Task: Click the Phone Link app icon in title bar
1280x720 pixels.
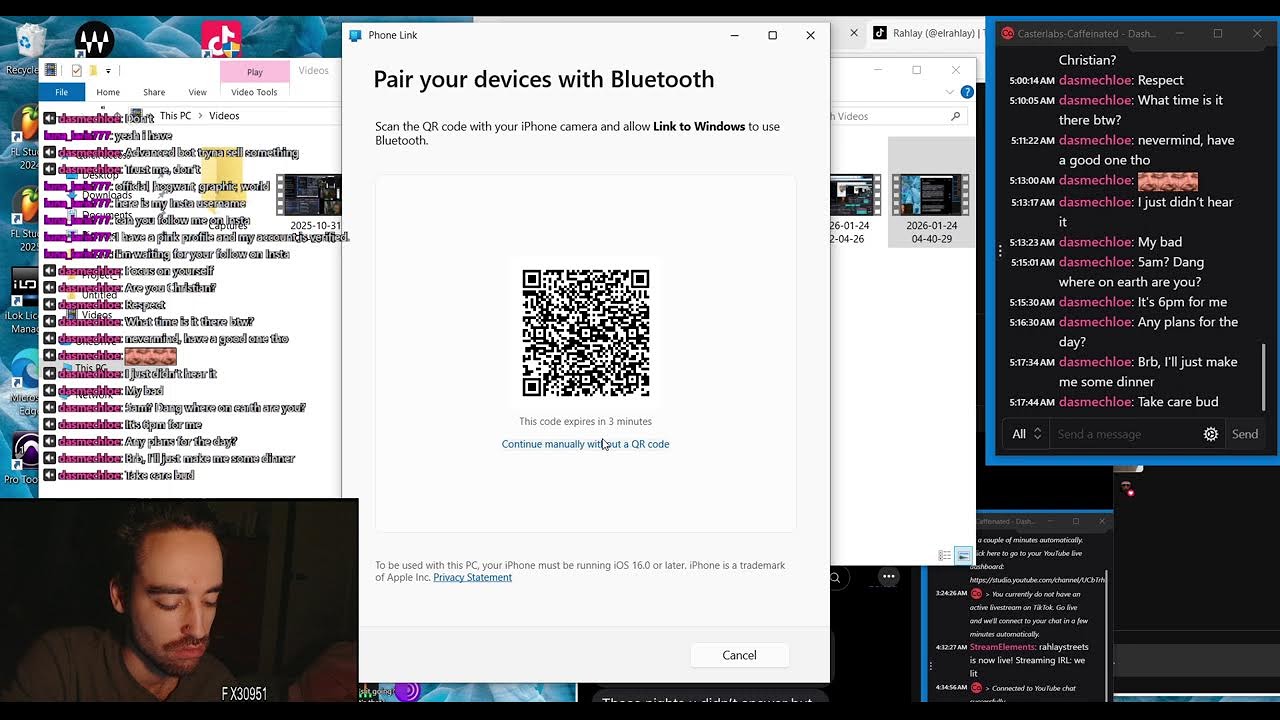Action: pyautogui.click(x=355, y=35)
